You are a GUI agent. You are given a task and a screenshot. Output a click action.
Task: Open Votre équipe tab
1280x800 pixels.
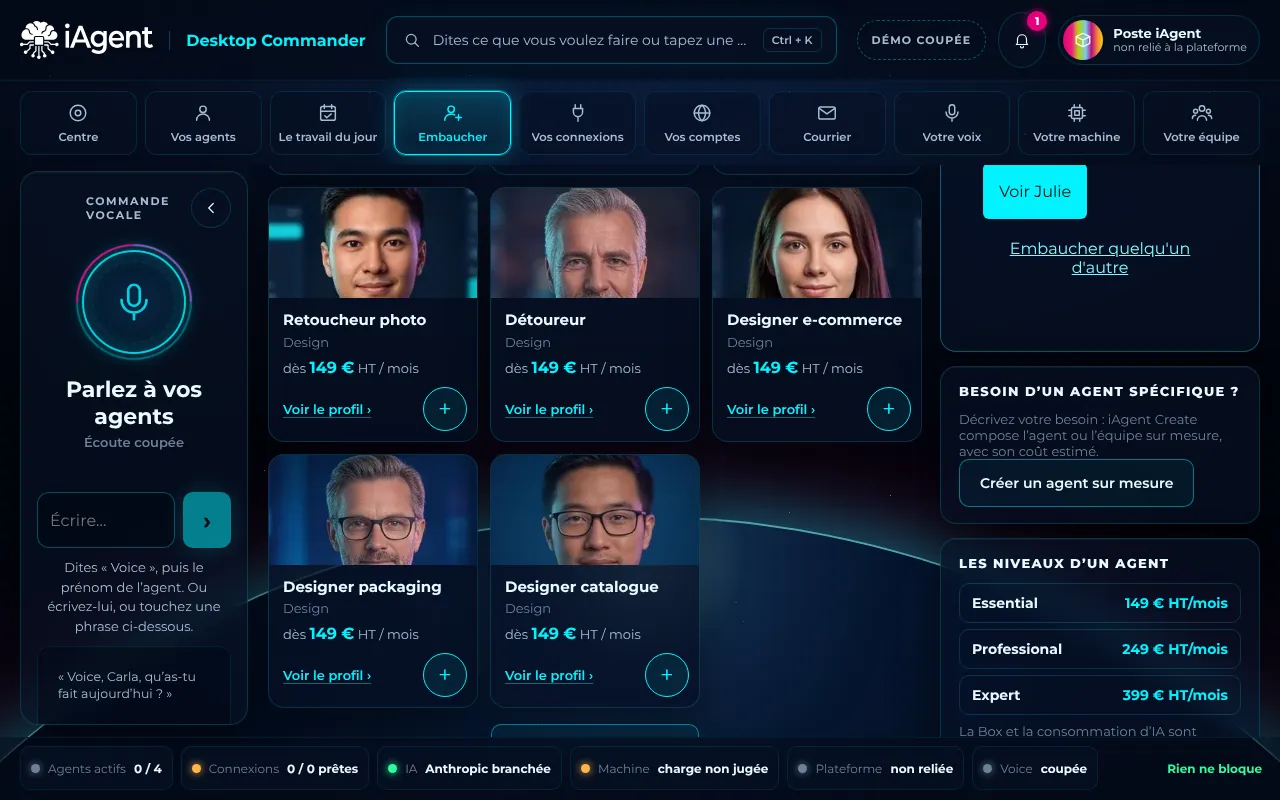click(1201, 123)
